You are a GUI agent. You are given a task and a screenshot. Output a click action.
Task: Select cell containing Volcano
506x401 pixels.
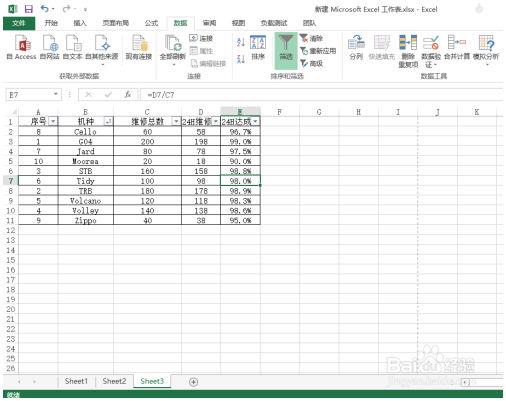click(x=86, y=201)
